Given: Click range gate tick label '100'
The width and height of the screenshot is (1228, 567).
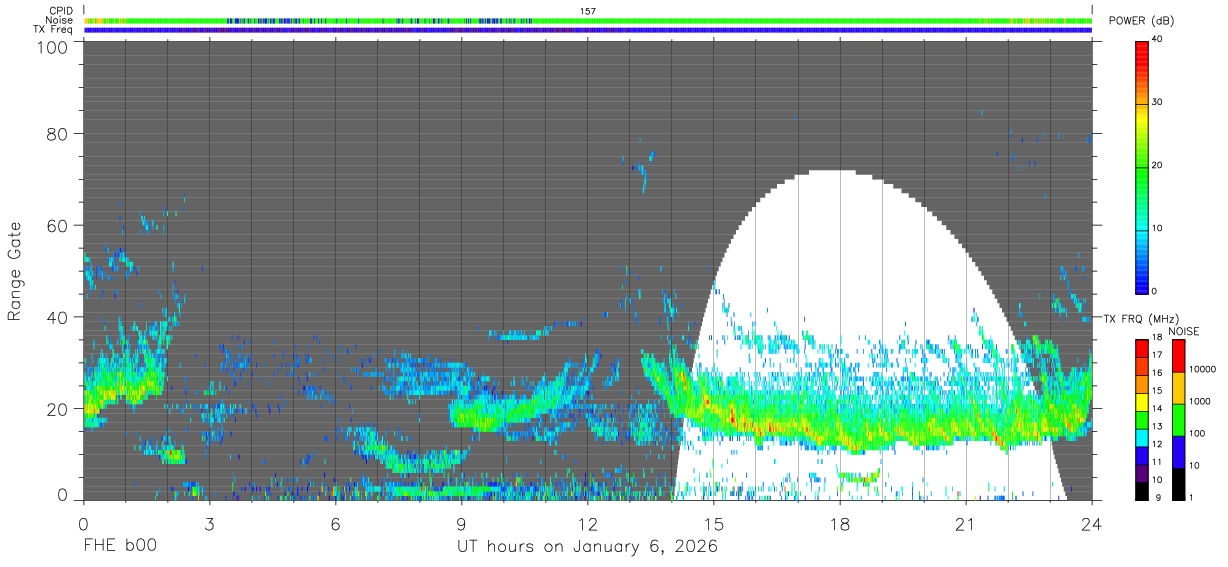Looking at the screenshot, I should point(51,48).
